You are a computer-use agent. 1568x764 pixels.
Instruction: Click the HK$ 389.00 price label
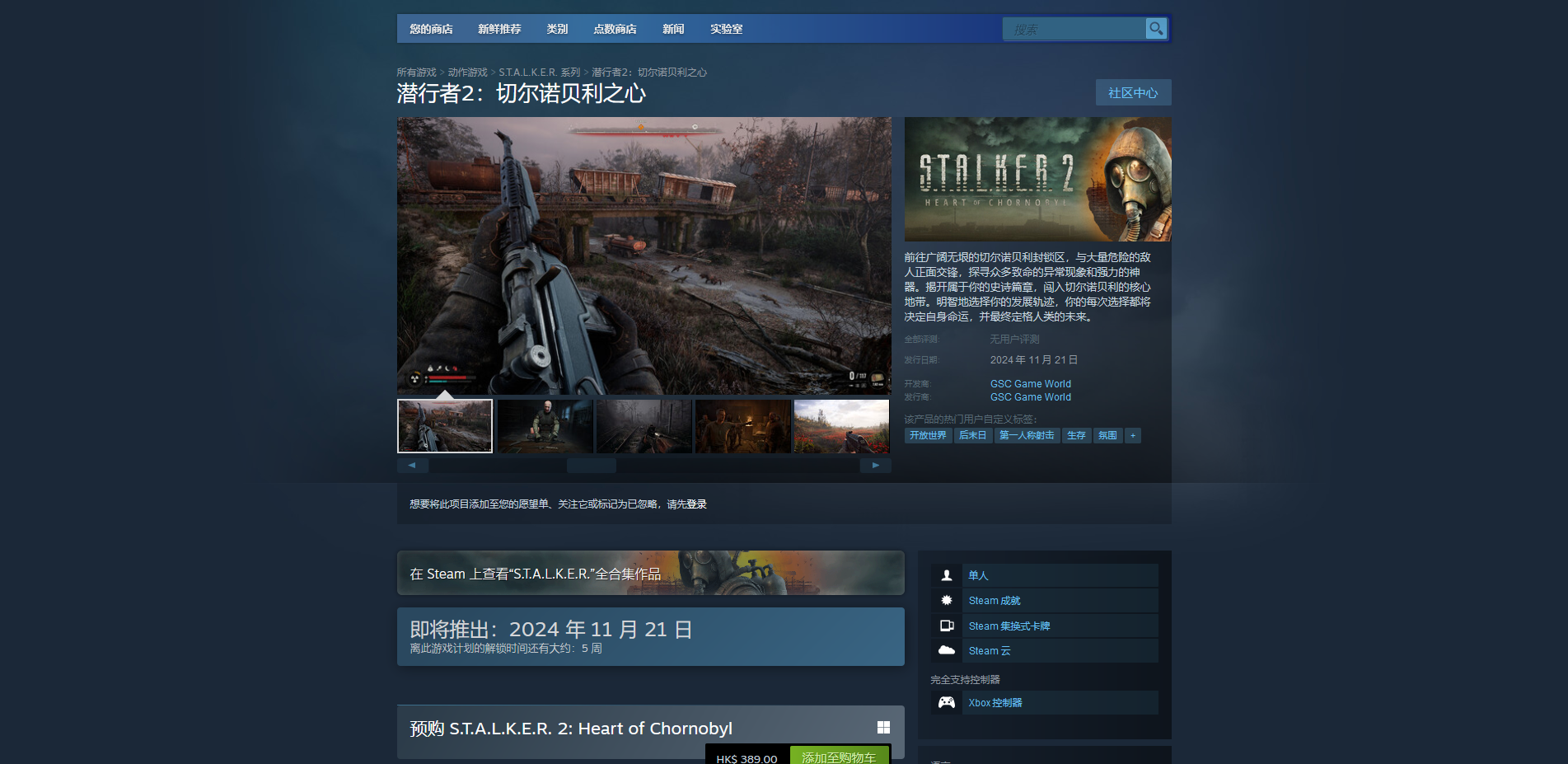(x=747, y=758)
